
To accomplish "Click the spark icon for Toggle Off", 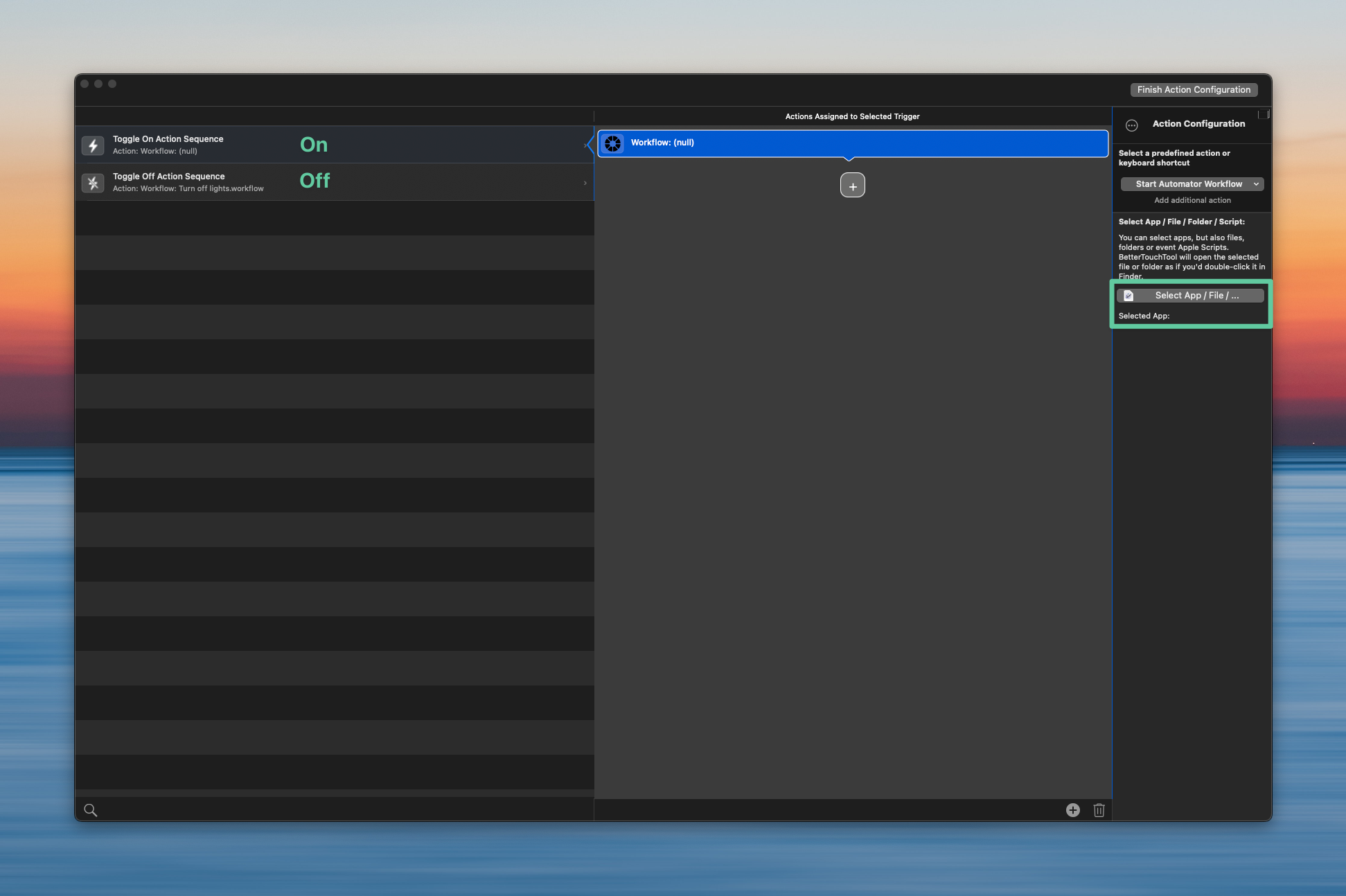I will 93,183.
